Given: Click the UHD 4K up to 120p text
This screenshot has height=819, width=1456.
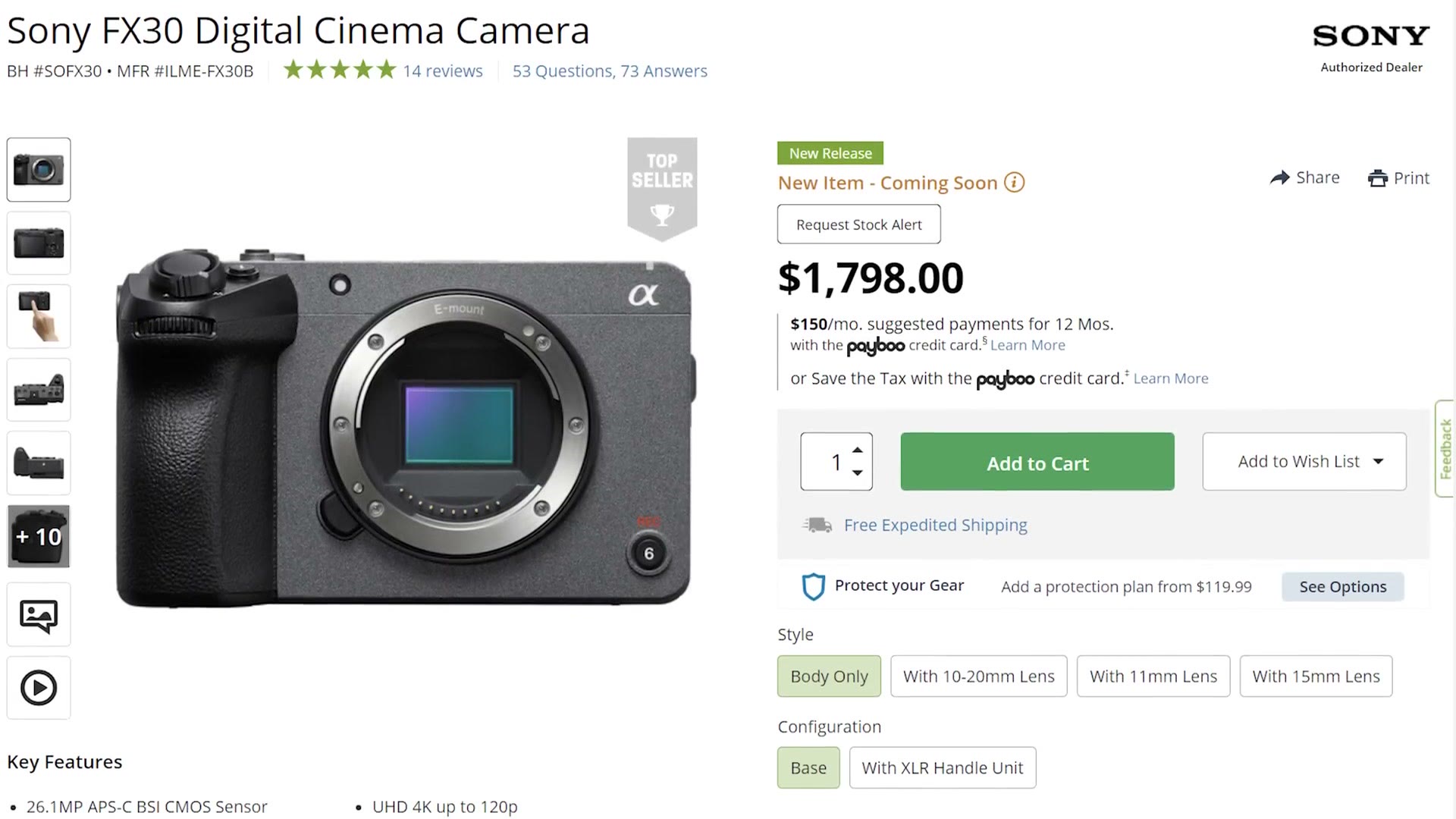Looking at the screenshot, I should point(445,807).
